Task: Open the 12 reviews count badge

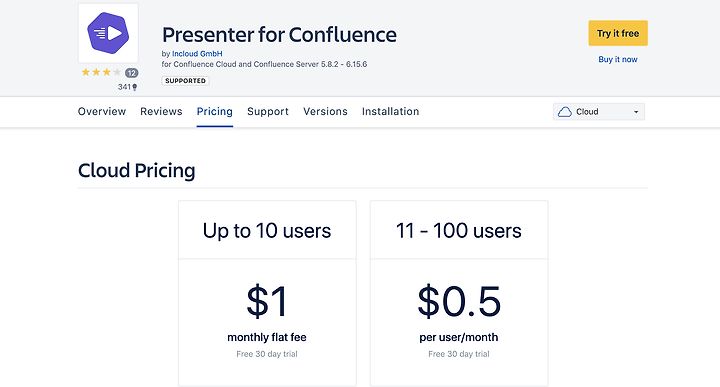Action: click(131, 73)
